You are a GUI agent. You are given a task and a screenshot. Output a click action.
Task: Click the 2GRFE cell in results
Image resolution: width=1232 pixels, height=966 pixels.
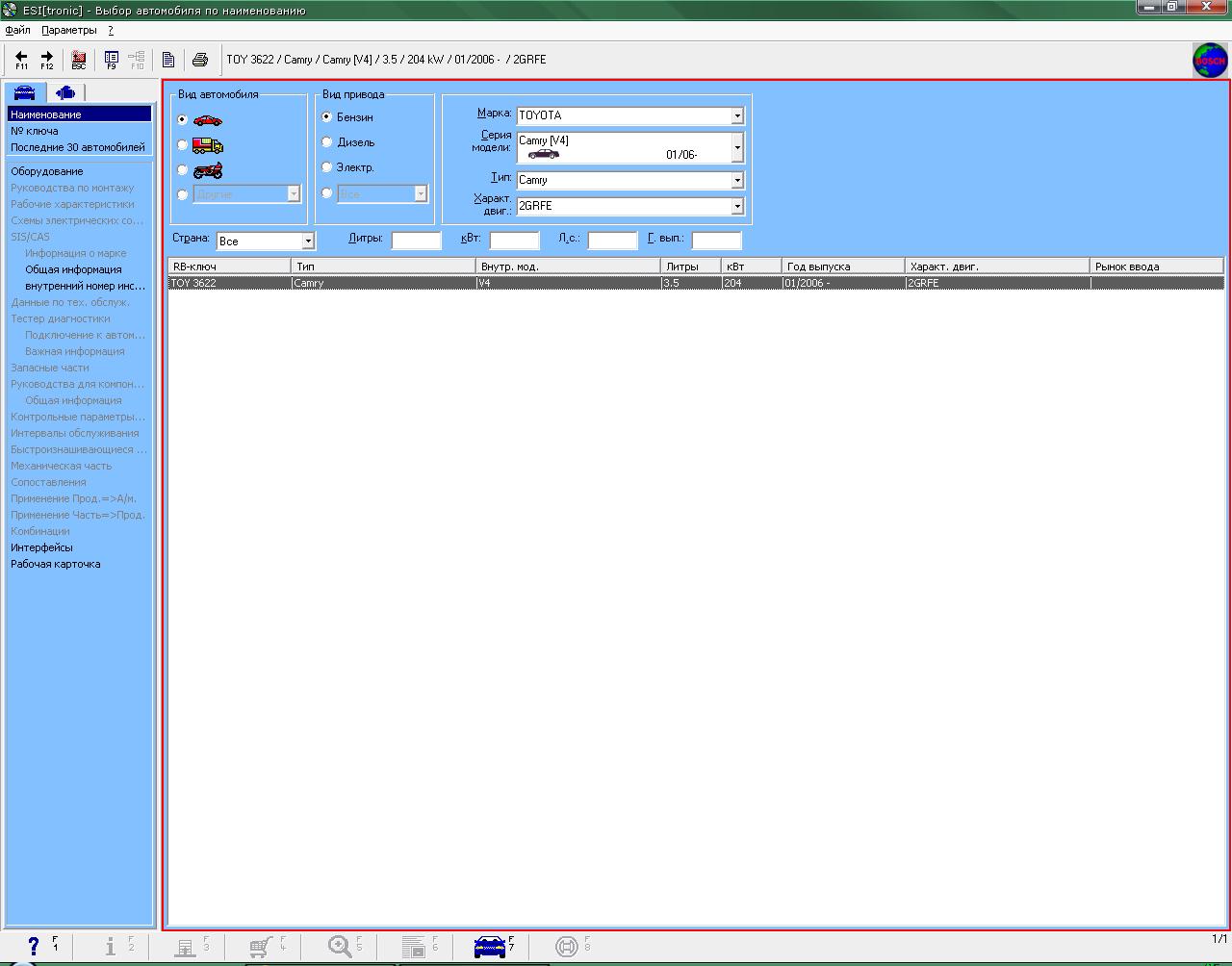click(998, 283)
